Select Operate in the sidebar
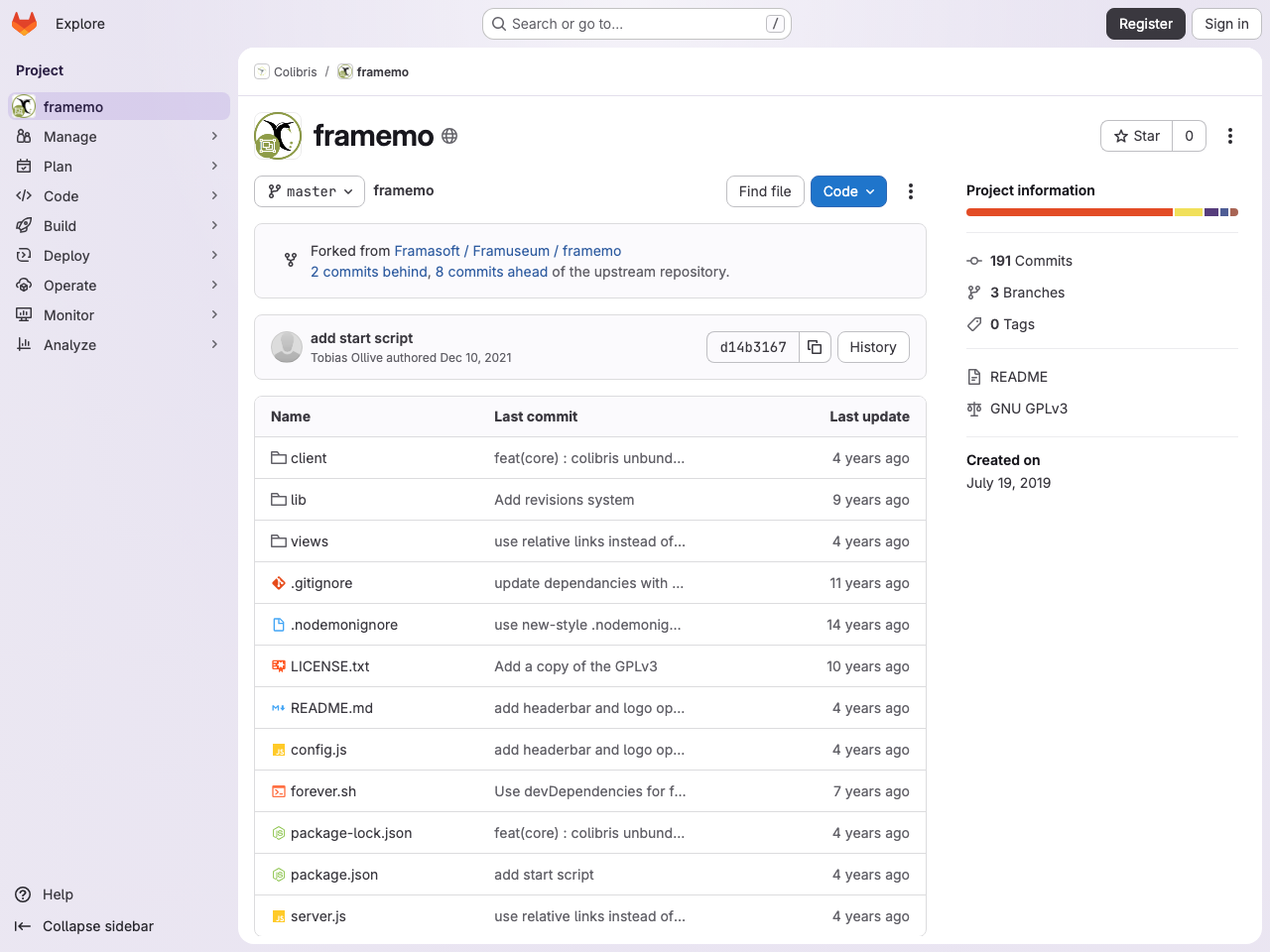This screenshot has width=1270, height=952. point(67,285)
